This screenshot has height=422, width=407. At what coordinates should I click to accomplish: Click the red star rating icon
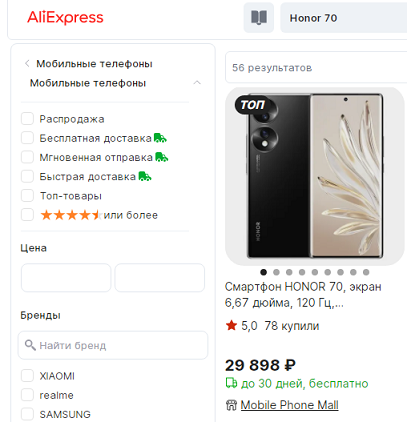[x=231, y=325]
